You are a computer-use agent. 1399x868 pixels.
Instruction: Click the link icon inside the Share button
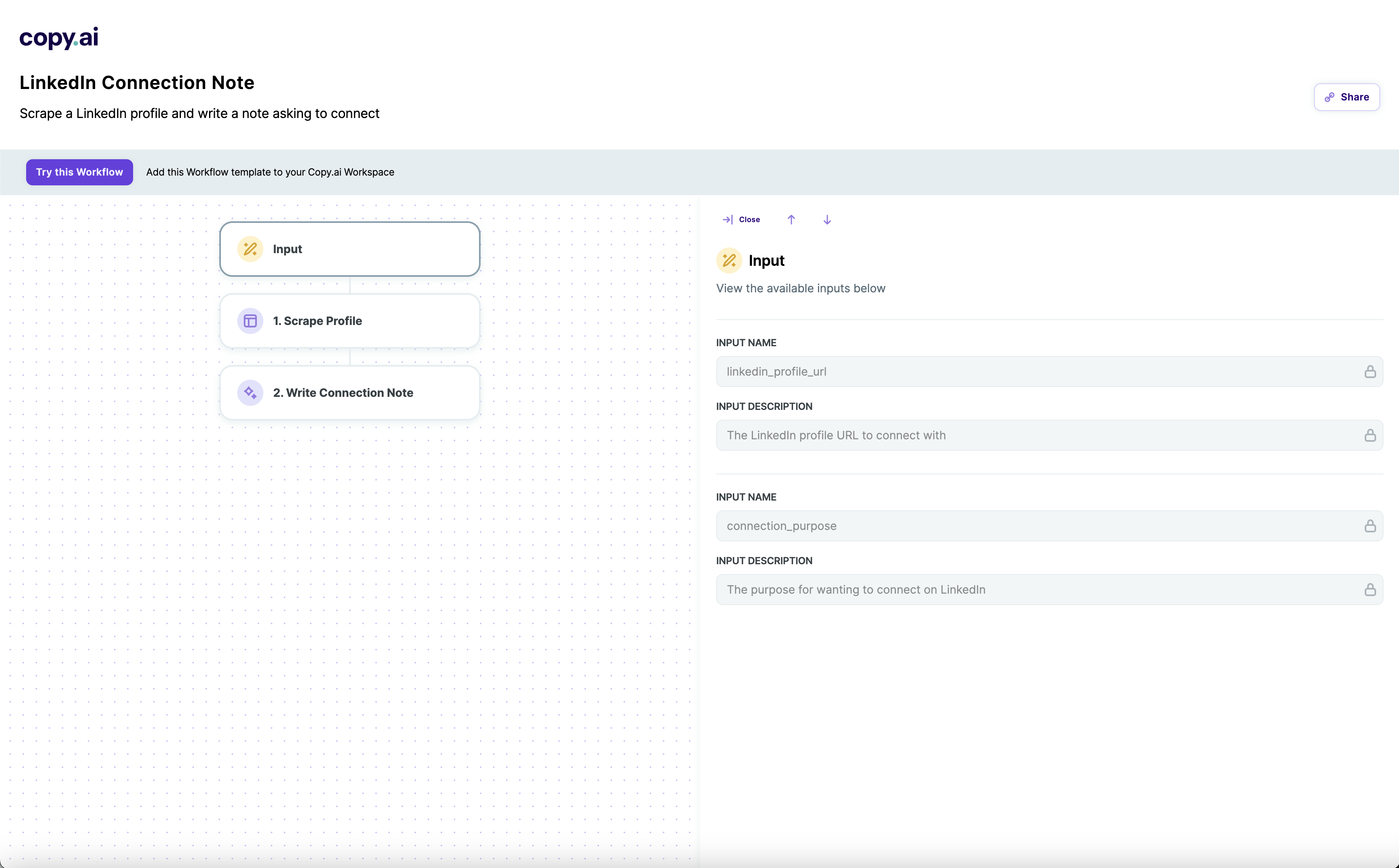[x=1330, y=96]
